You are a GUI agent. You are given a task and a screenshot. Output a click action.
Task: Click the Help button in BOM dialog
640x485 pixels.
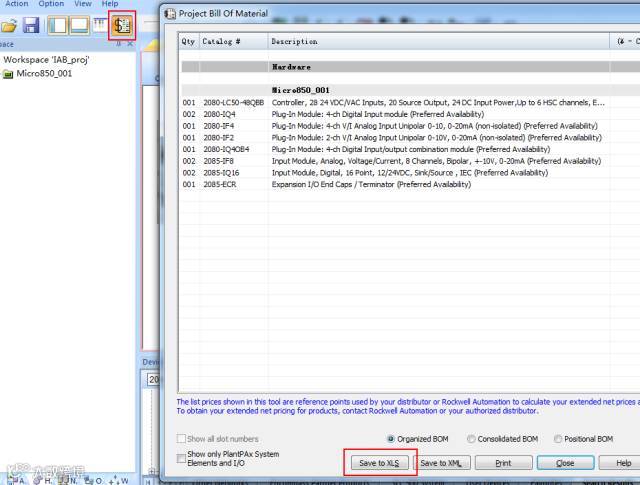coord(620,463)
